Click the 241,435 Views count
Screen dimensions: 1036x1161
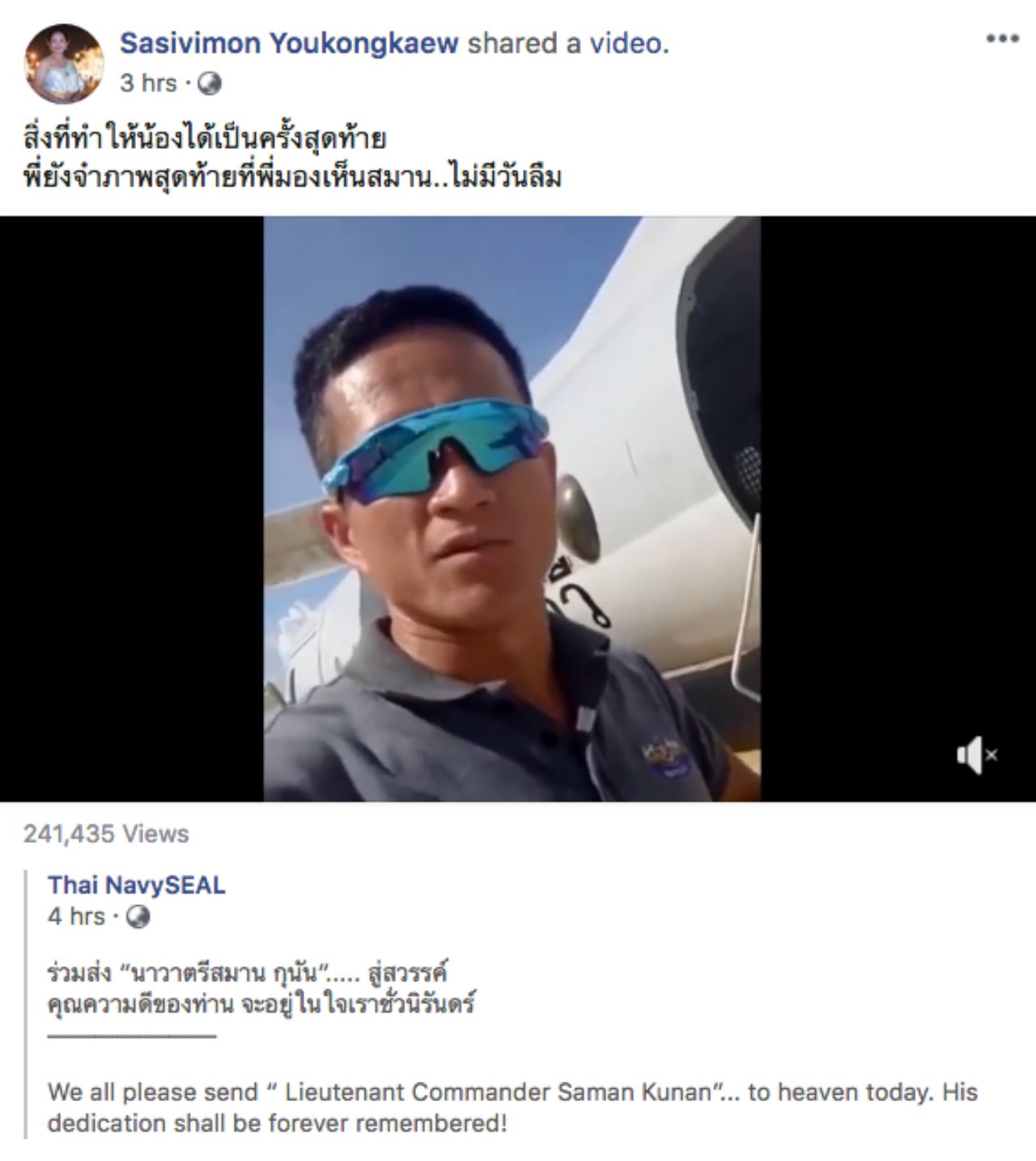pos(106,834)
